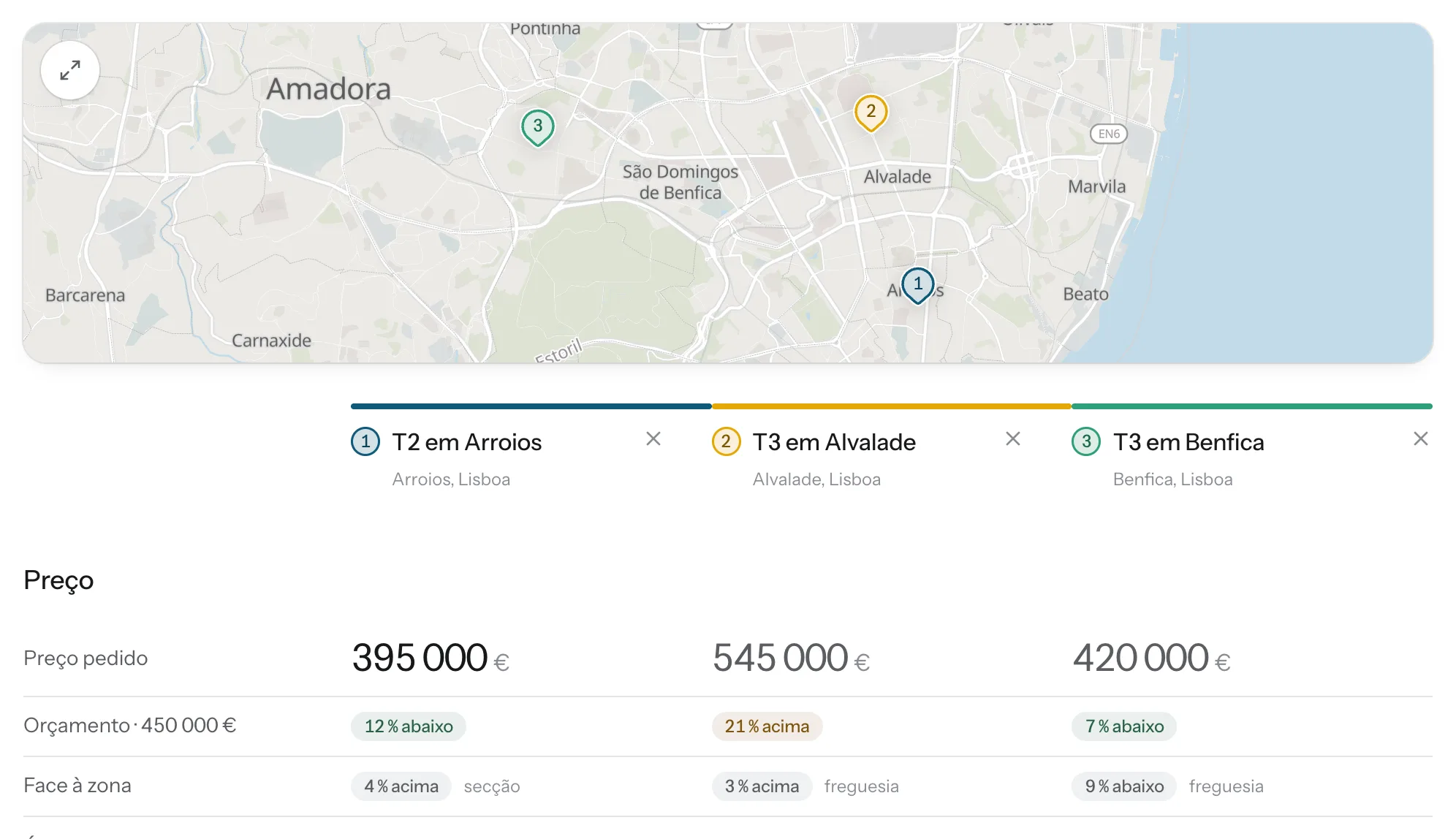This screenshot has height=839, width=1456.
Task: Click the 3 % acima zone badge
Action: click(762, 786)
